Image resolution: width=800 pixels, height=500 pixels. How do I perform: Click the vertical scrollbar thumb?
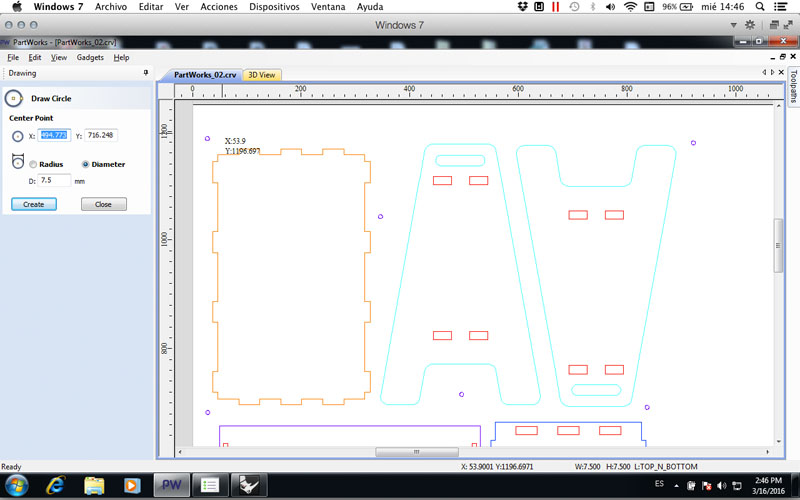point(778,246)
